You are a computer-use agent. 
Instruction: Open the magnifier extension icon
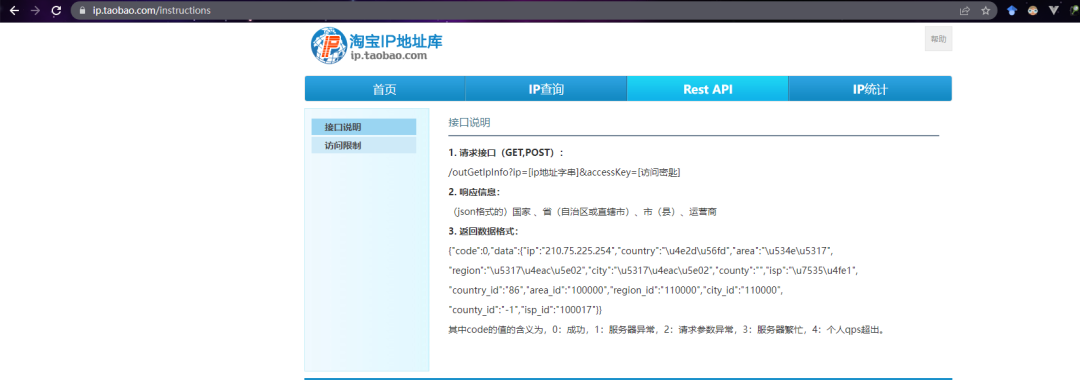click(x=1075, y=11)
